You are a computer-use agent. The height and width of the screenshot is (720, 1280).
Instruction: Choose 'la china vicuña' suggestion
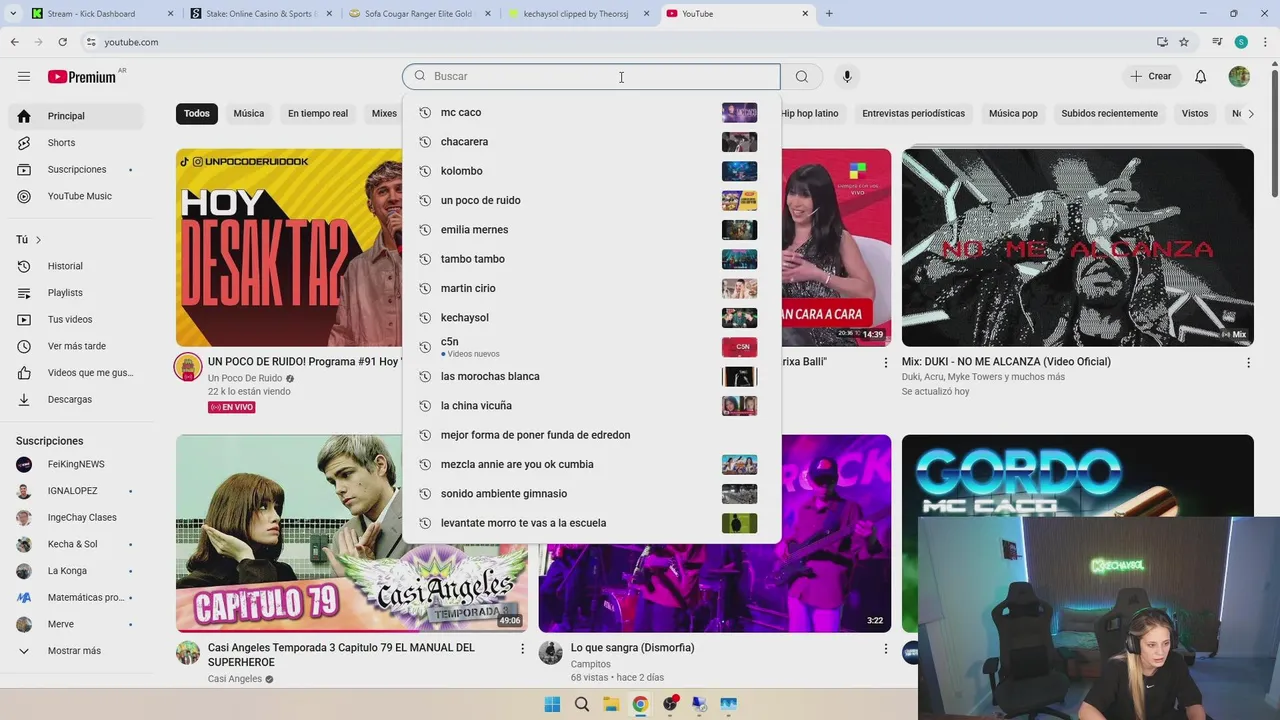590,406
